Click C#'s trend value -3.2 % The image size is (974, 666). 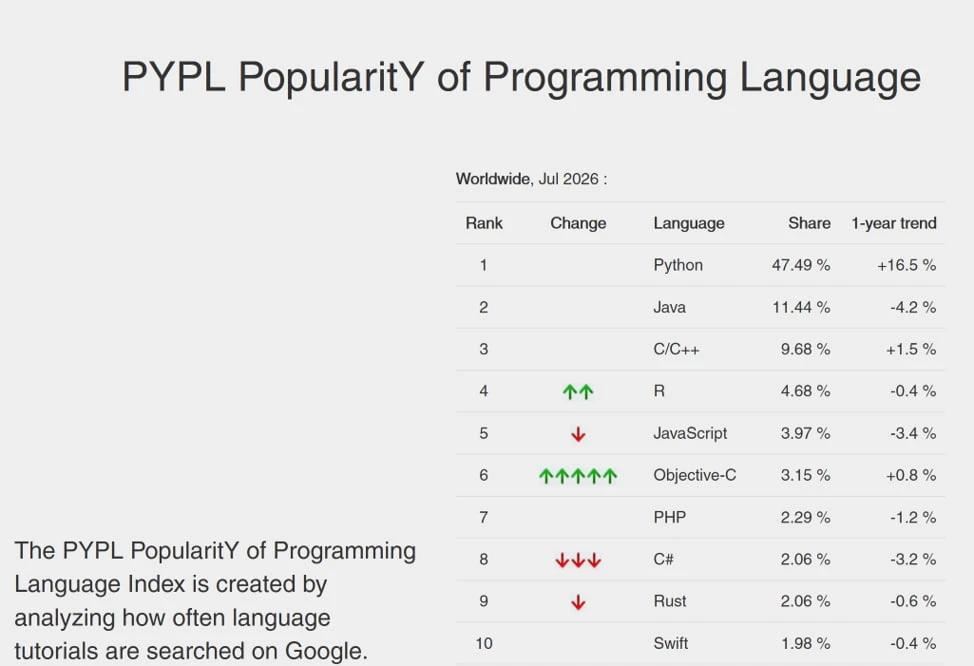(913, 559)
